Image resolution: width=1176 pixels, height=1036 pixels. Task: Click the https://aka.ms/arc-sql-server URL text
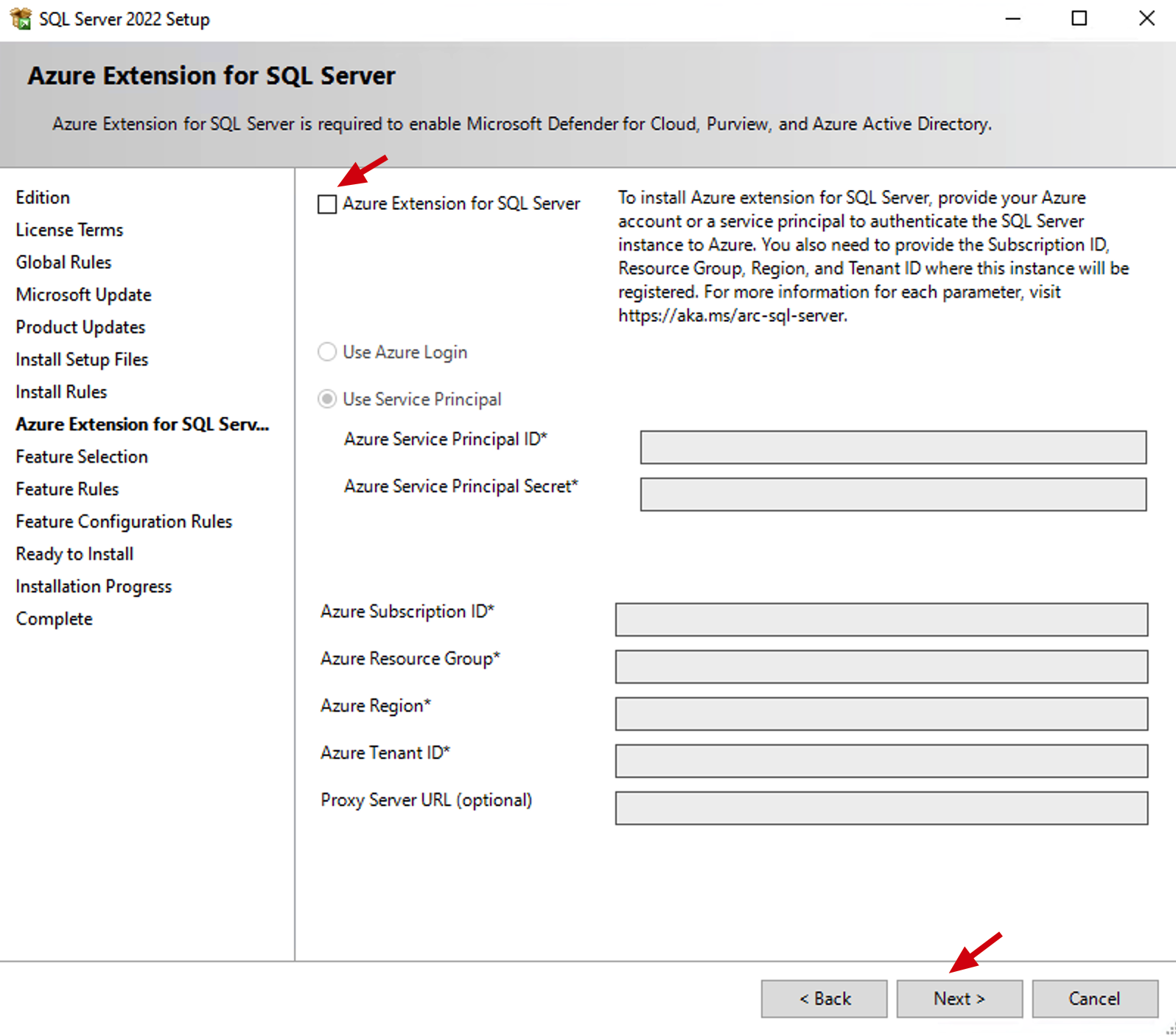click(732, 315)
